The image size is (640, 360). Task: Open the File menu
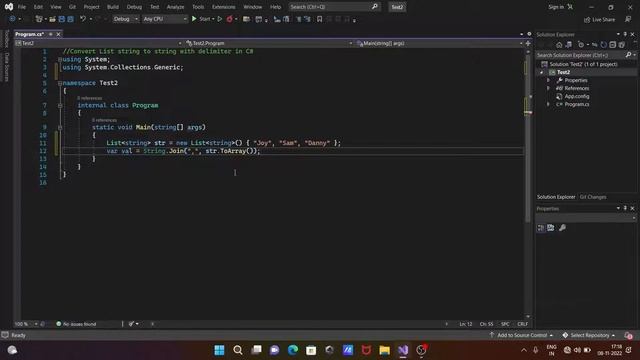pyautogui.click(x=22, y=7)
